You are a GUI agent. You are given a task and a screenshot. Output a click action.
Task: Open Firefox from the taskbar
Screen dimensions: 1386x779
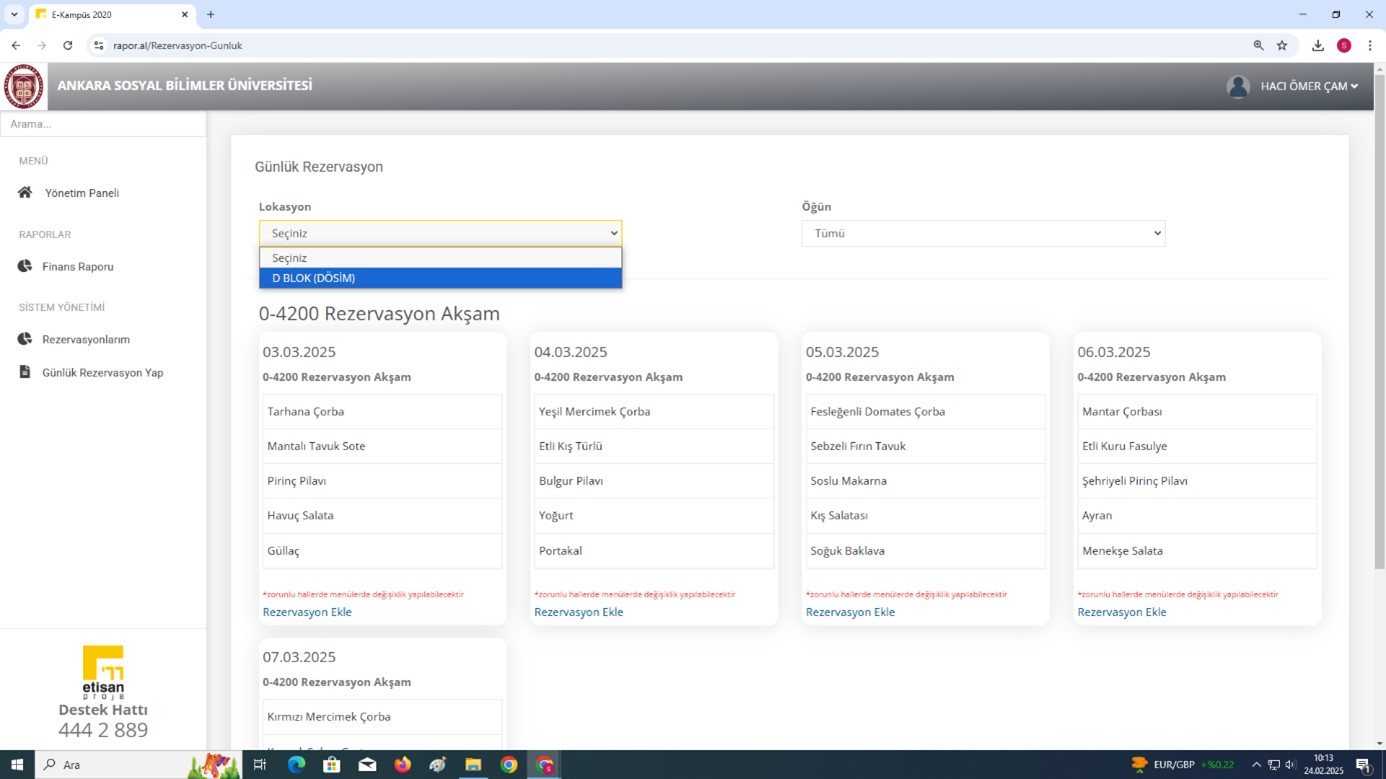click(403, 765)
